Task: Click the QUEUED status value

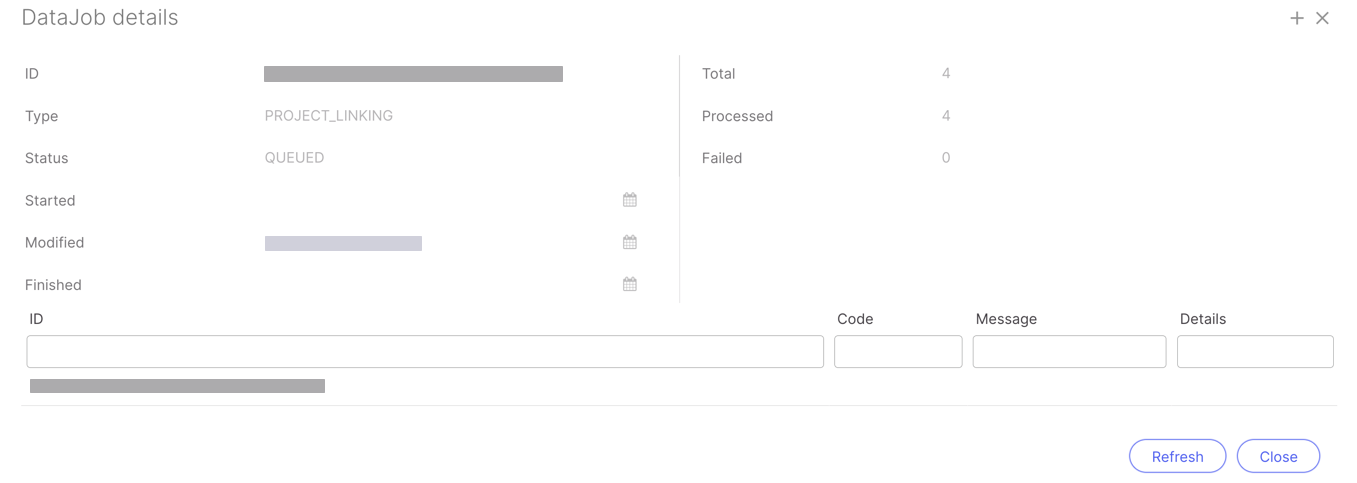Action: click(x=295, y=158)
